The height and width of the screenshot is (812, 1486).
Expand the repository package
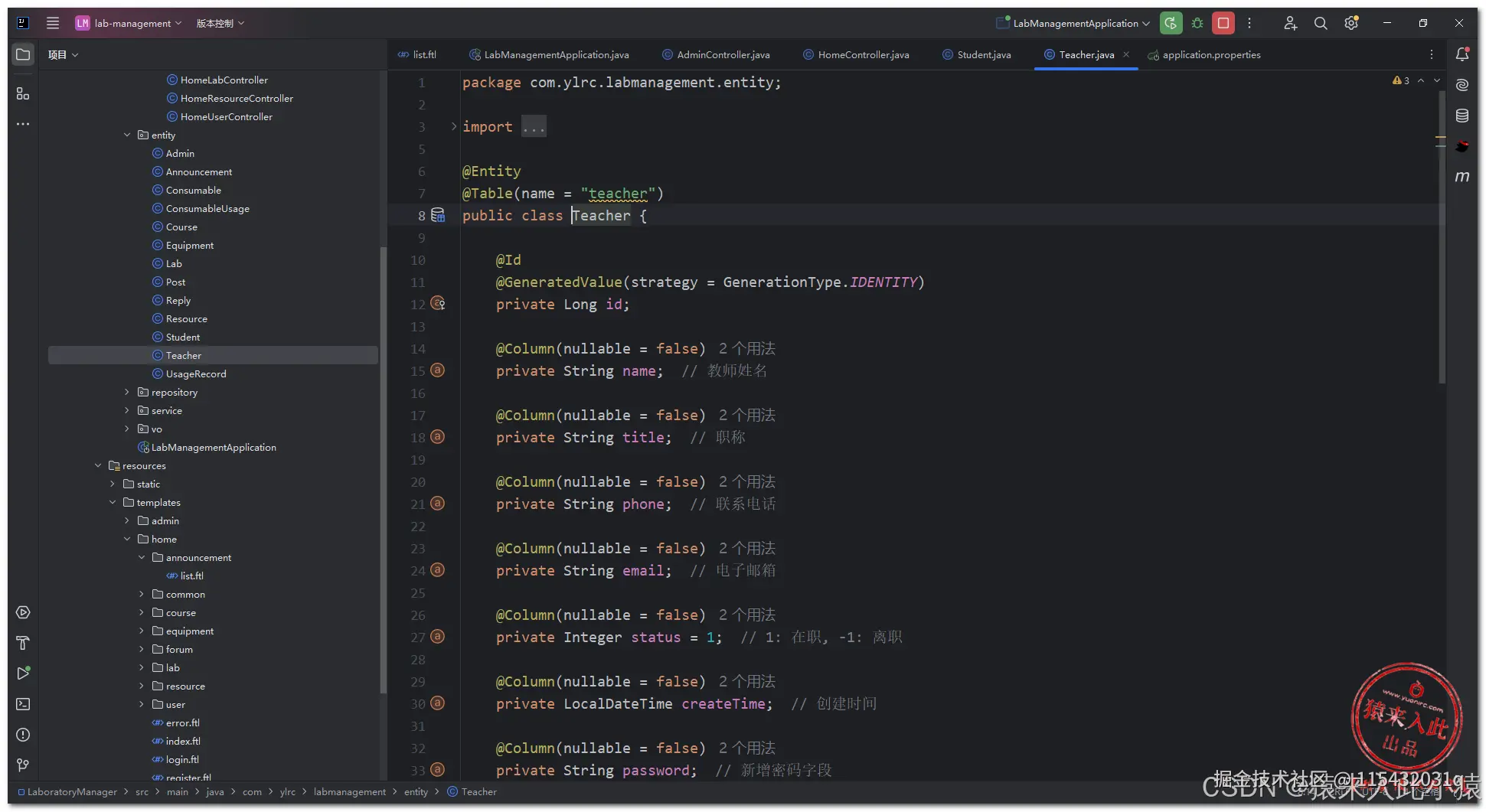[x=127, y=393]
